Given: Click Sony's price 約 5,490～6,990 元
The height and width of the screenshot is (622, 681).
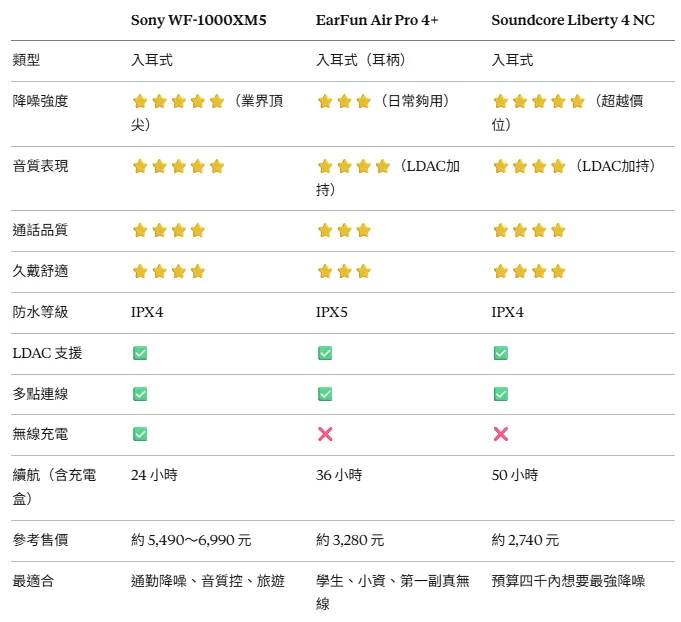Looking at the screenshot, I should (x=191, y=540).
